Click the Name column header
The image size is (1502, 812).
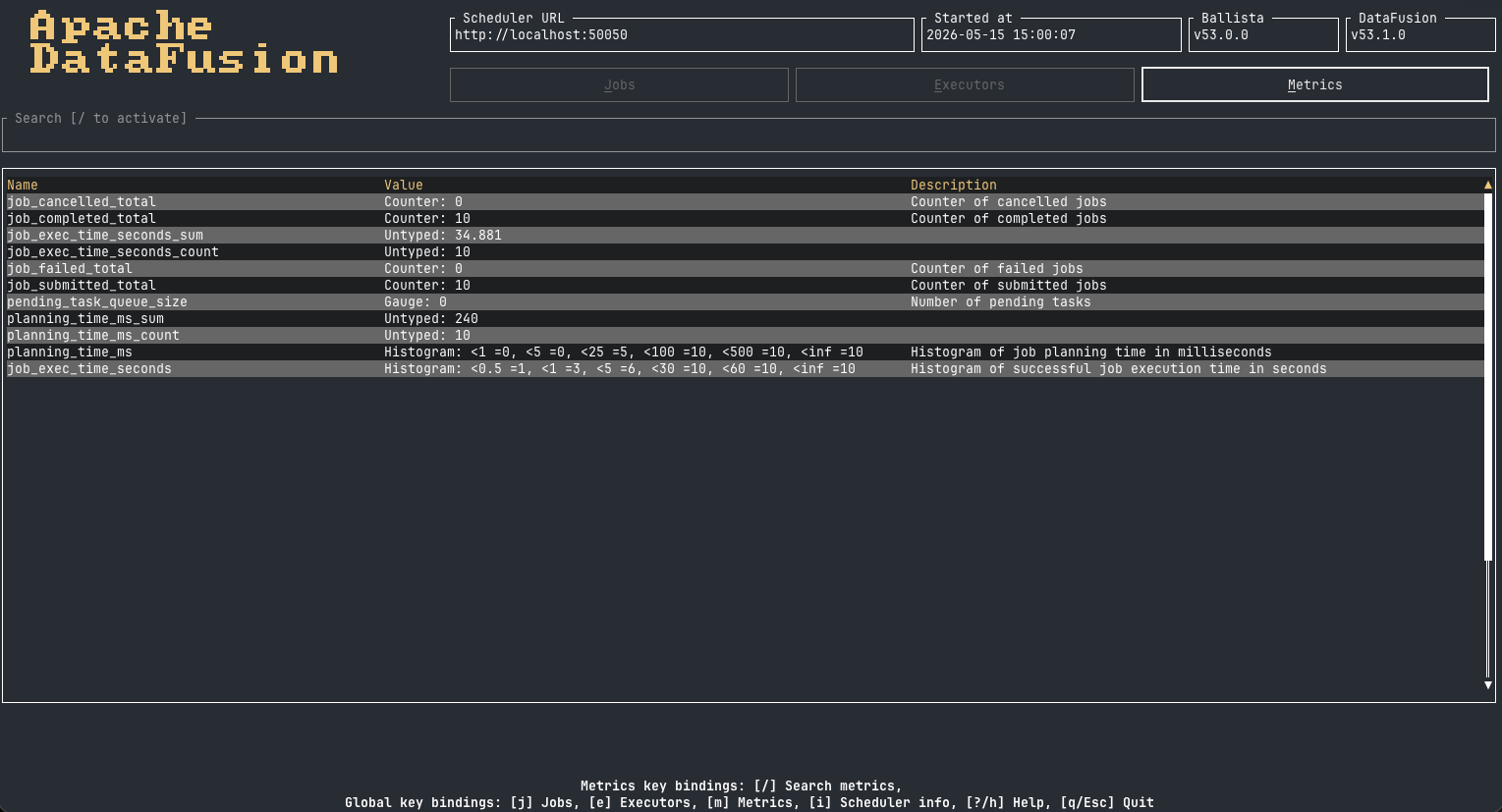click(23, 185)
